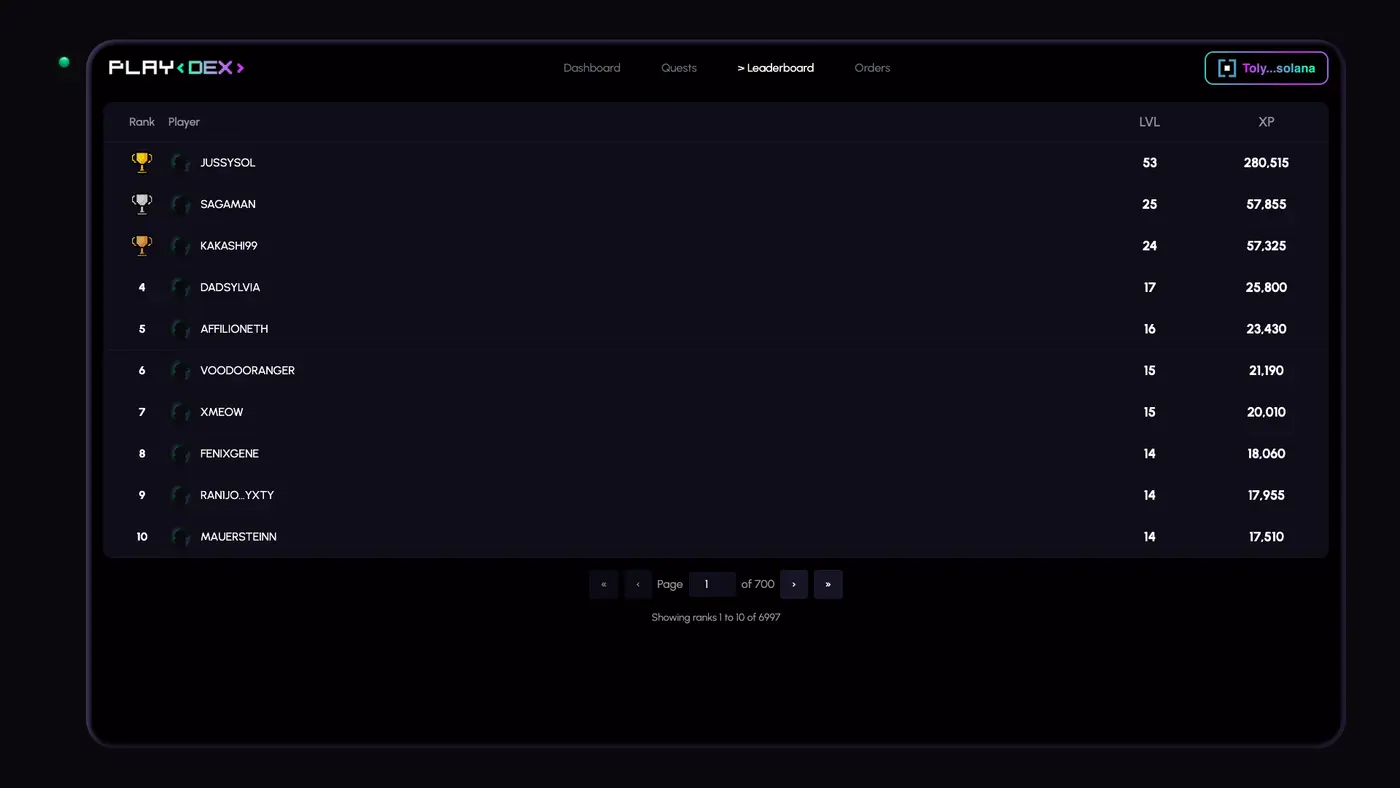Click the XP value 17,510
The height and width of the screenshot is (788, 1400).
pos(1266,537)
